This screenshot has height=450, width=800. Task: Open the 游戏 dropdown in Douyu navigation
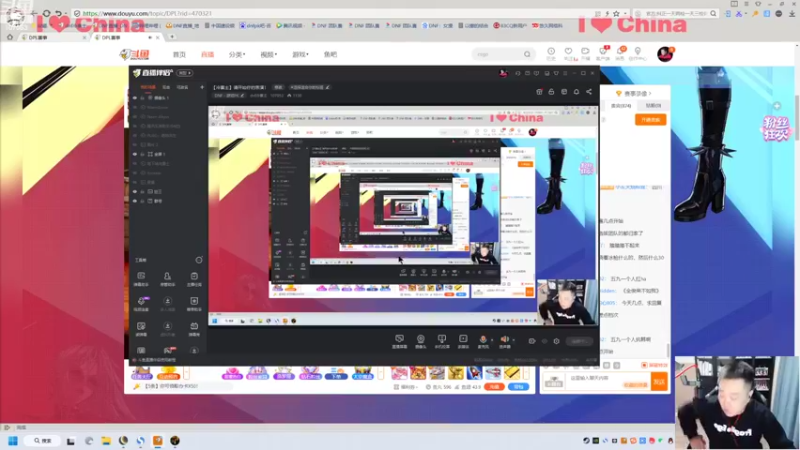click(300, 54)
